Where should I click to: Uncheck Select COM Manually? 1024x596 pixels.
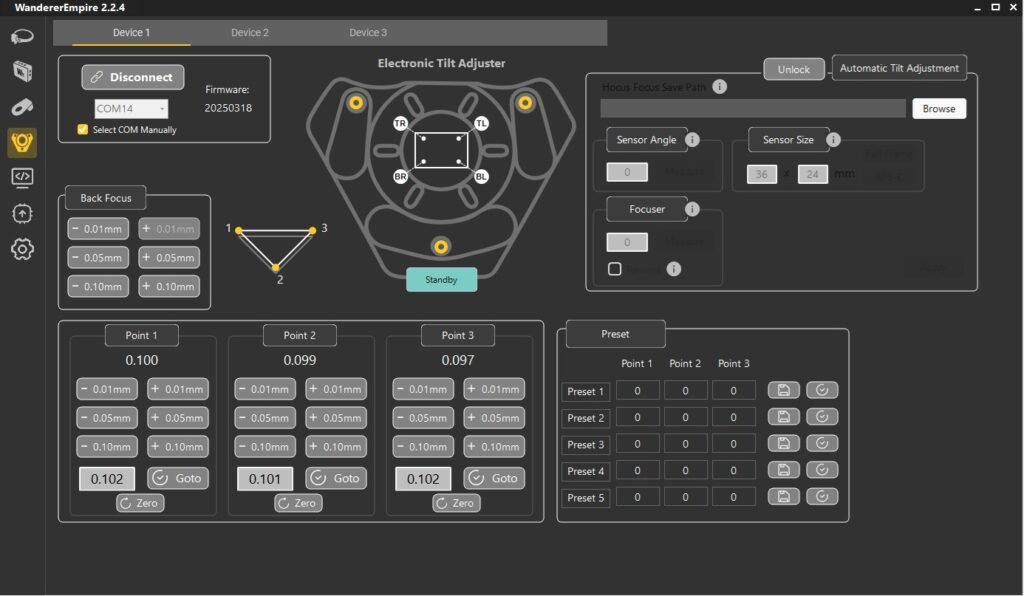(82, 129)
